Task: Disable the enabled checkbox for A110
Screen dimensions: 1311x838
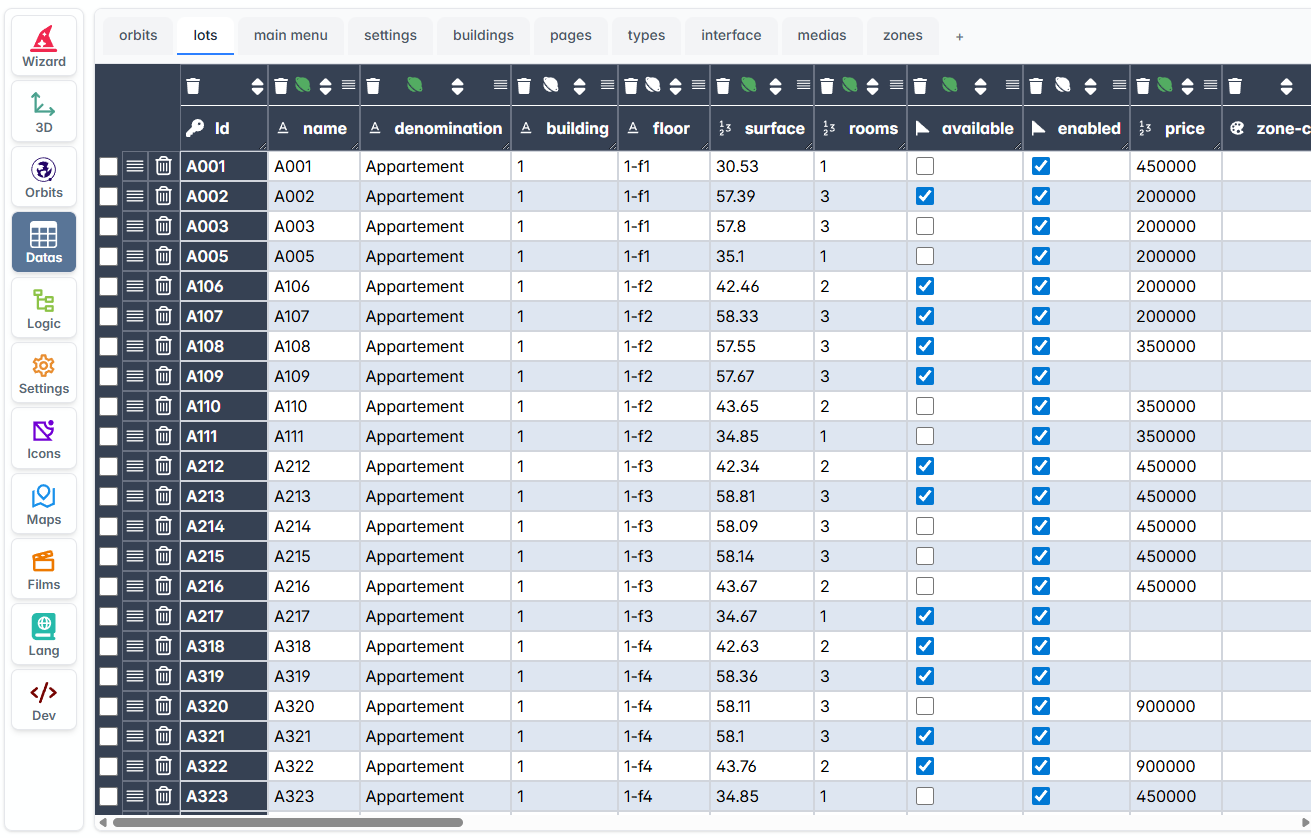Action: click(1041, 406)
